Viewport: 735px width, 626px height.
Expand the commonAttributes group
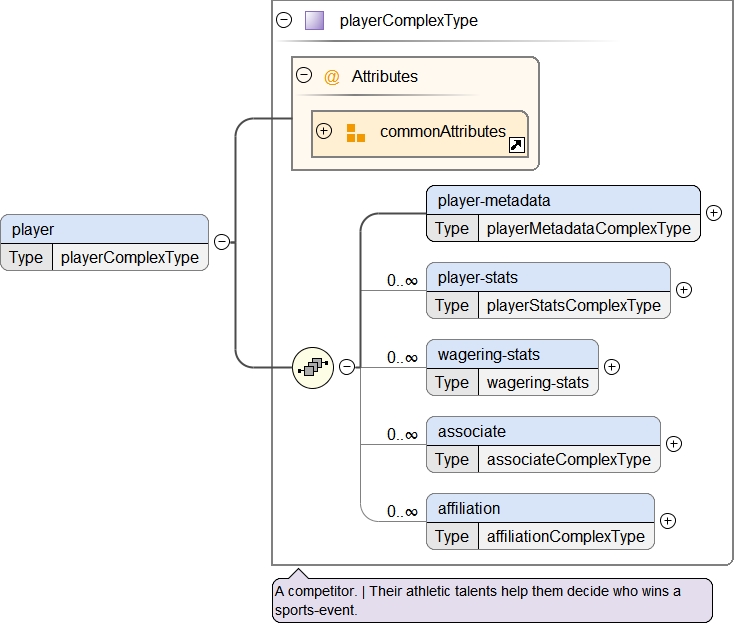tap(324, 131)
